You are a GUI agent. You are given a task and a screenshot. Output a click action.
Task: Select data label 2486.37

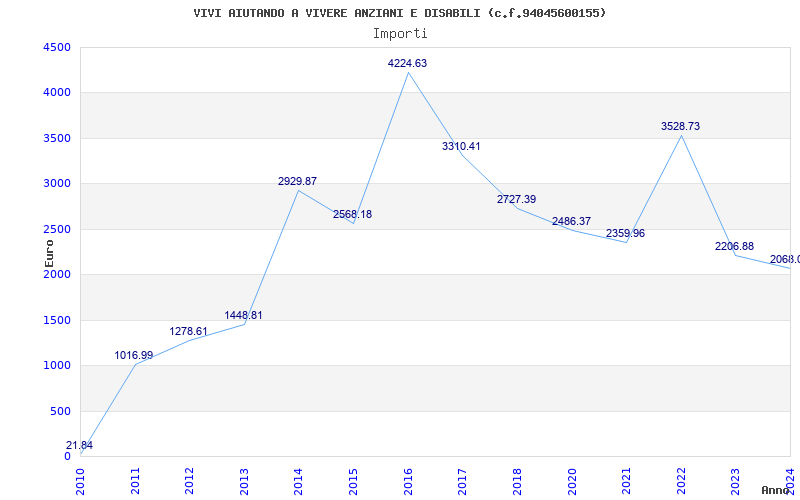[x=571, y=221]
